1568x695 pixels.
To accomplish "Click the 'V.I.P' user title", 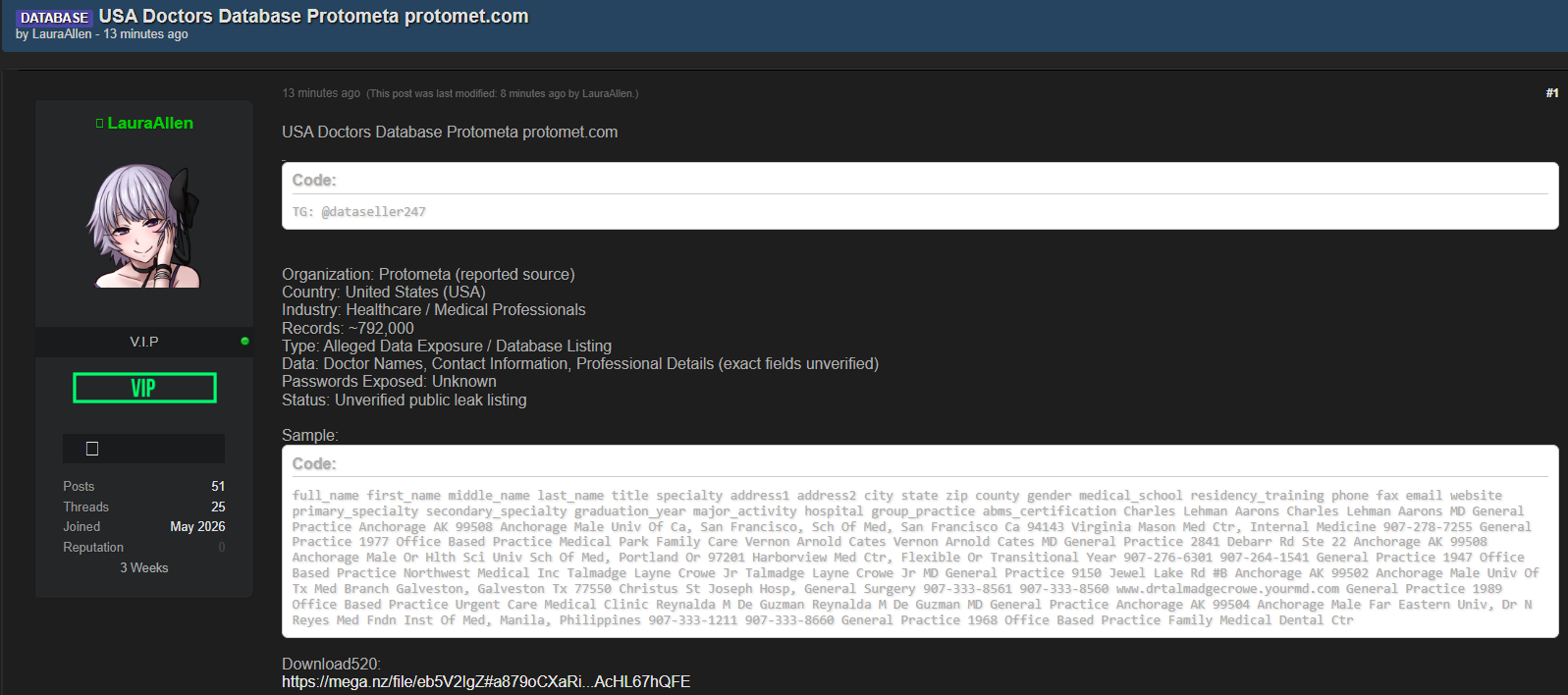I will tap(144, 342).
